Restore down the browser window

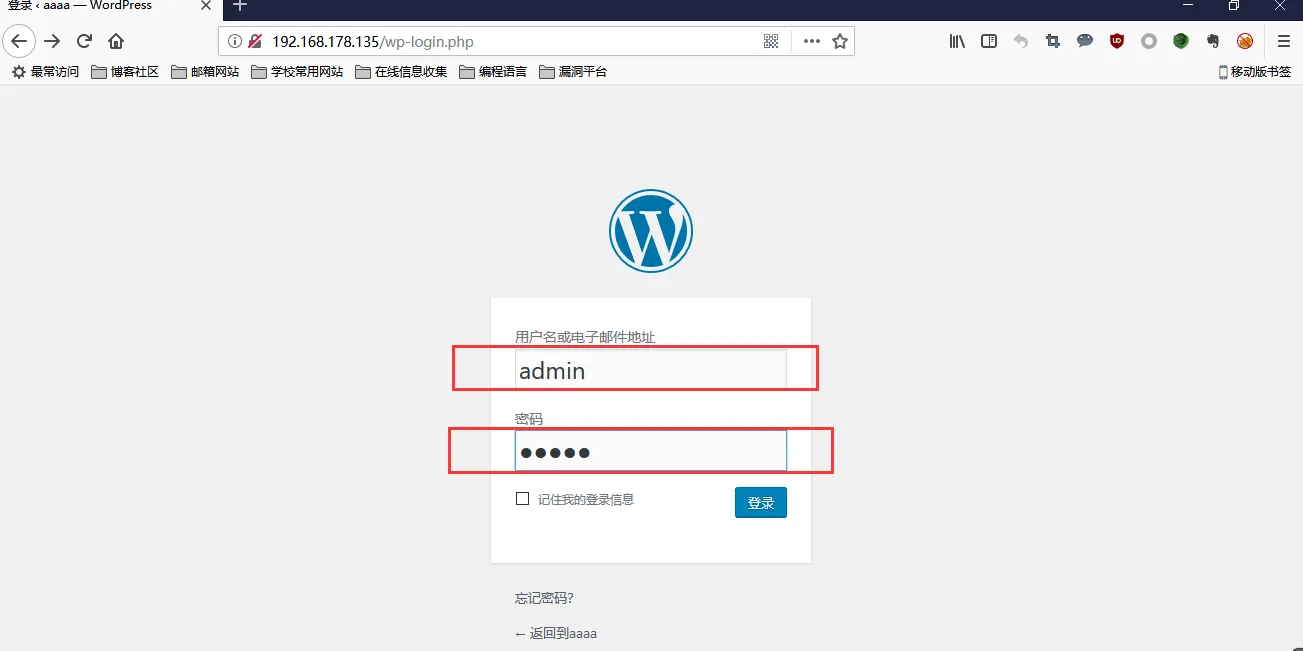tap(1234, 6)
